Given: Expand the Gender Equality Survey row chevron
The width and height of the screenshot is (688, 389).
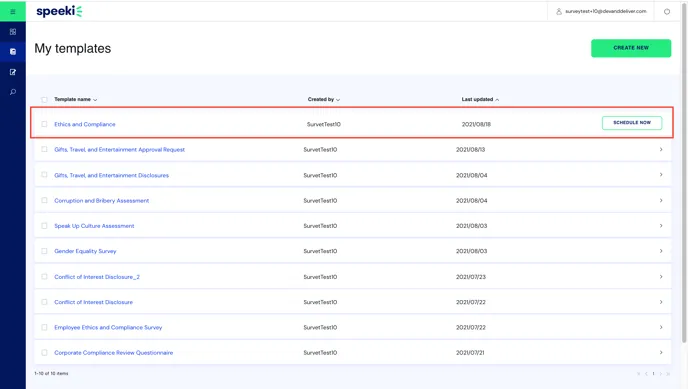Looking at the screenshot, I should [661, 251].
